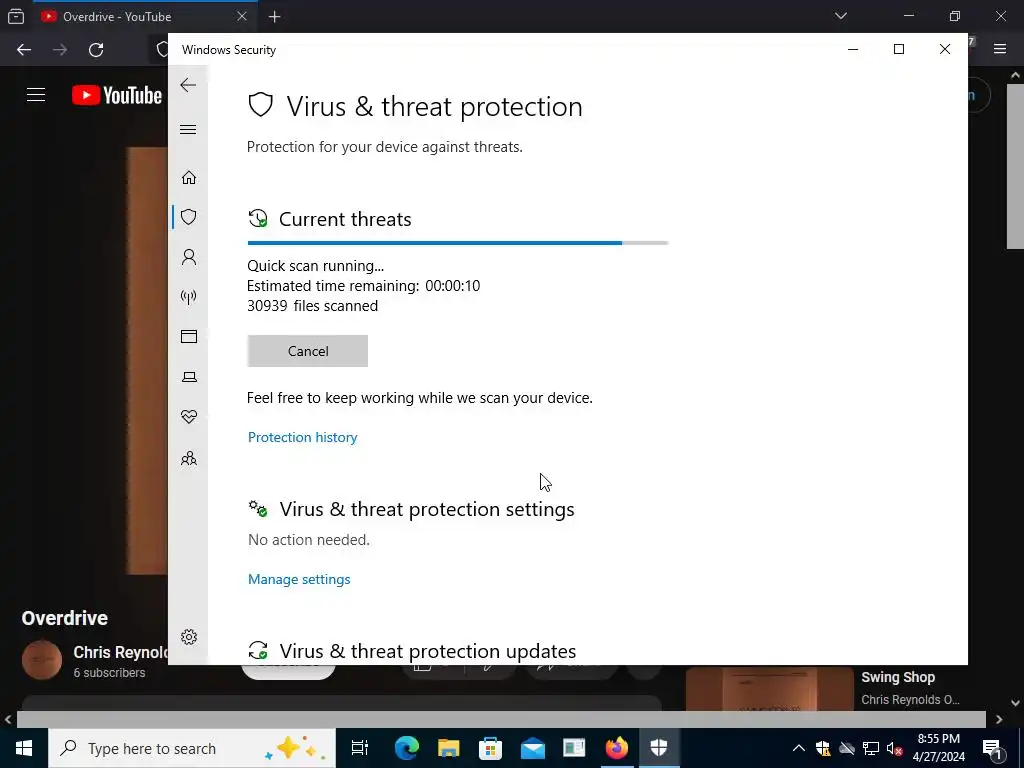Open the Windows Start menu

tap(24, 748)
